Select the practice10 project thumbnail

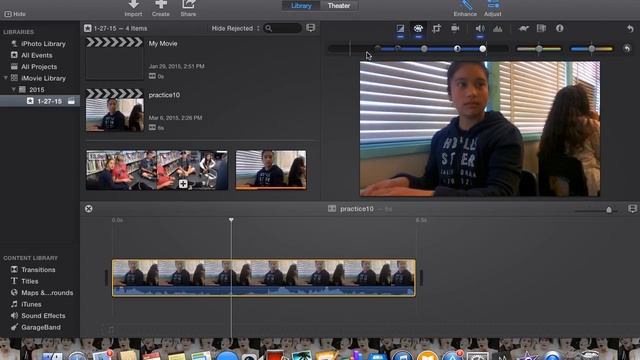pos(114,110)
